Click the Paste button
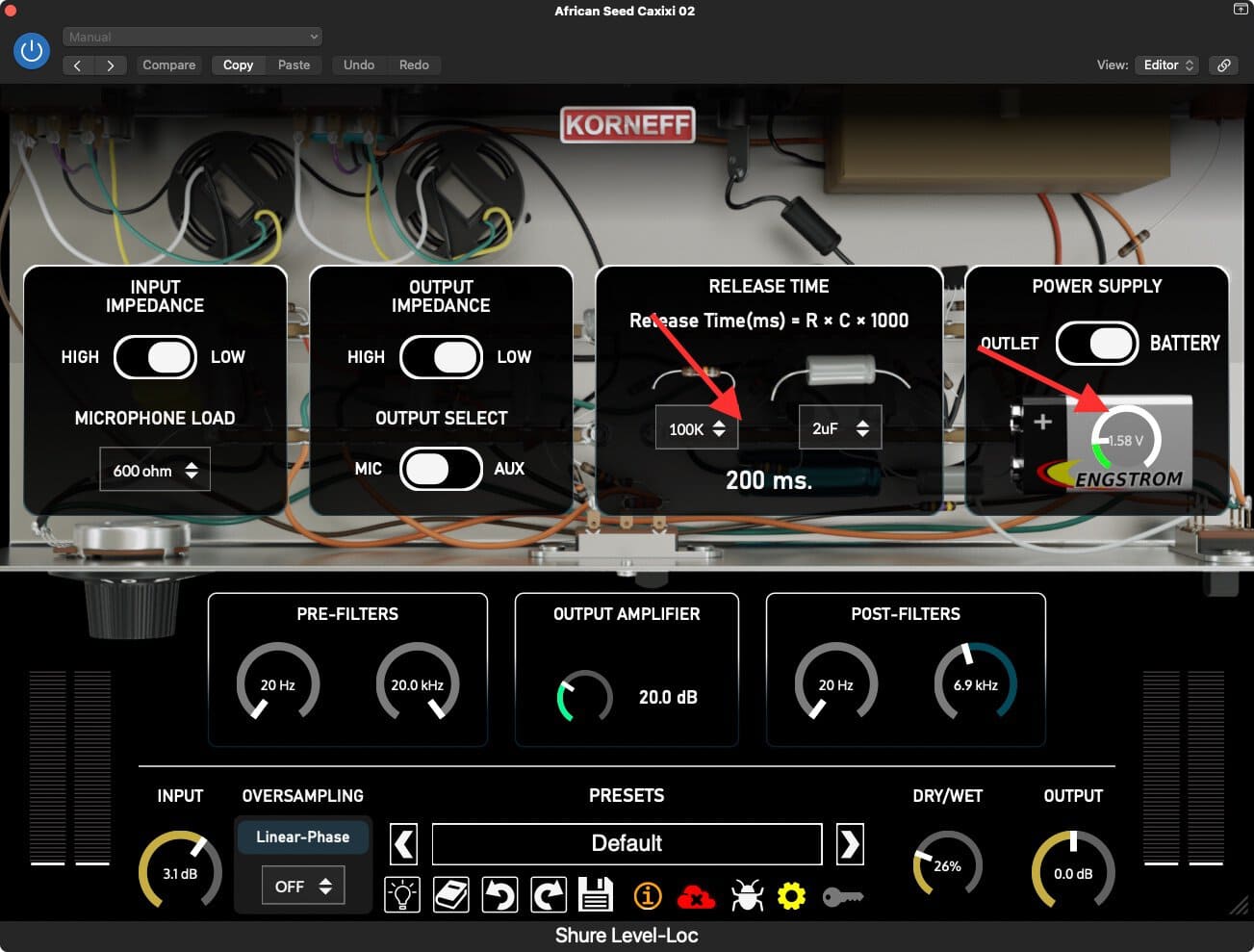The width and height of the screenshot is (1254, 952). [294, 64]
